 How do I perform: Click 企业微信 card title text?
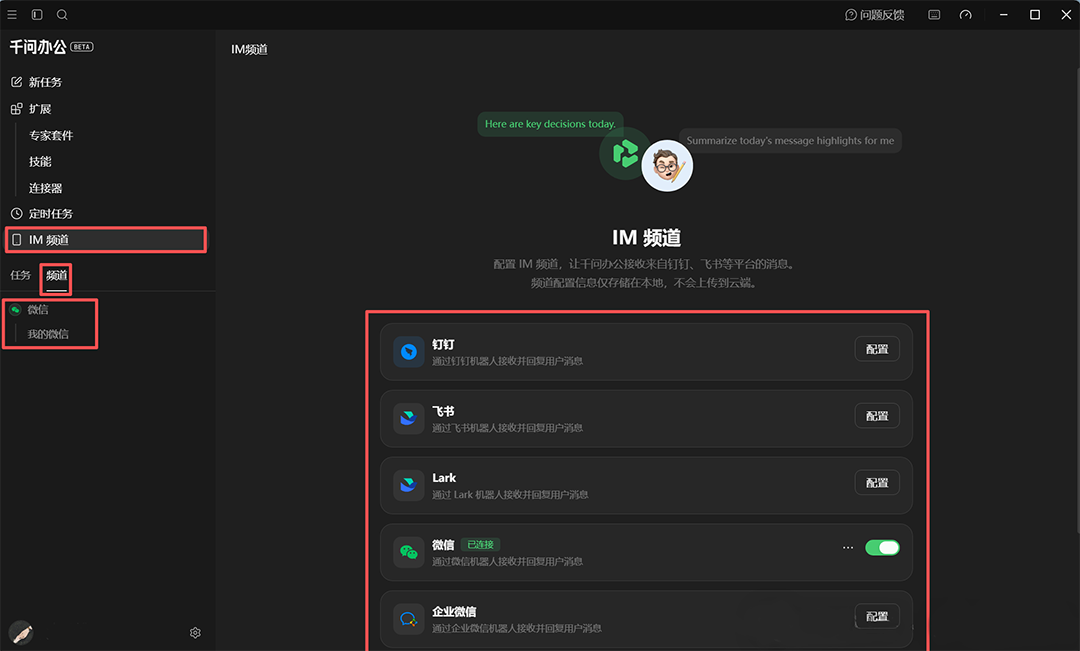[x=454, y=612]
